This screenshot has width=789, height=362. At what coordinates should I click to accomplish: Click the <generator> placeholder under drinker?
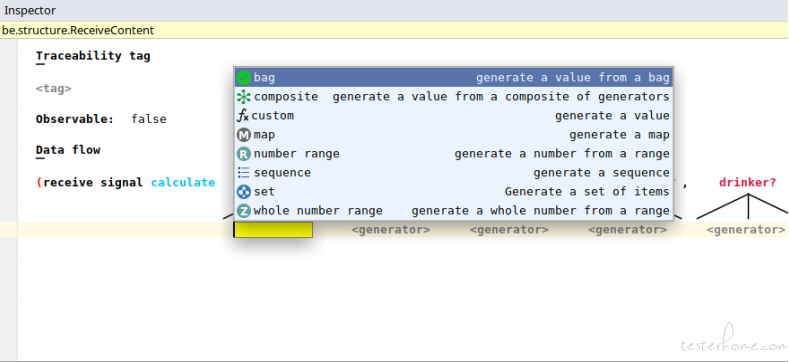point(746,230)
